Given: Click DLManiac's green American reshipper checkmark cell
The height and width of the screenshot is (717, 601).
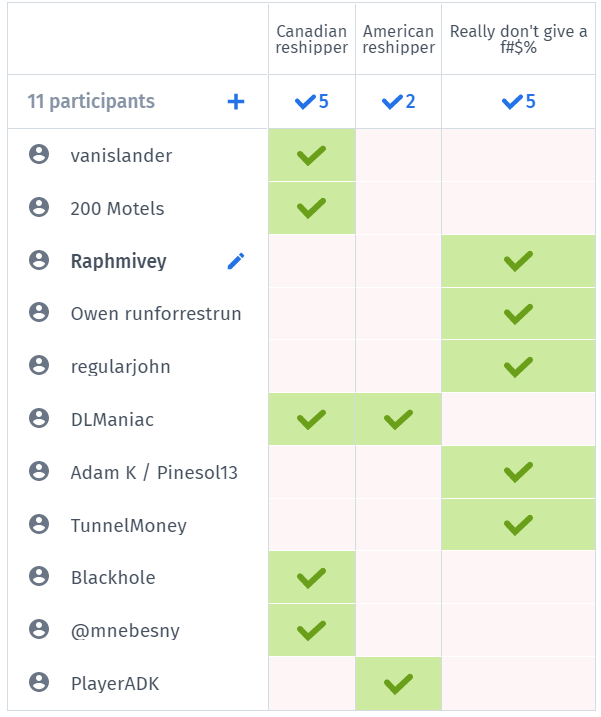Looking at the screenshot, I should 398,419.
